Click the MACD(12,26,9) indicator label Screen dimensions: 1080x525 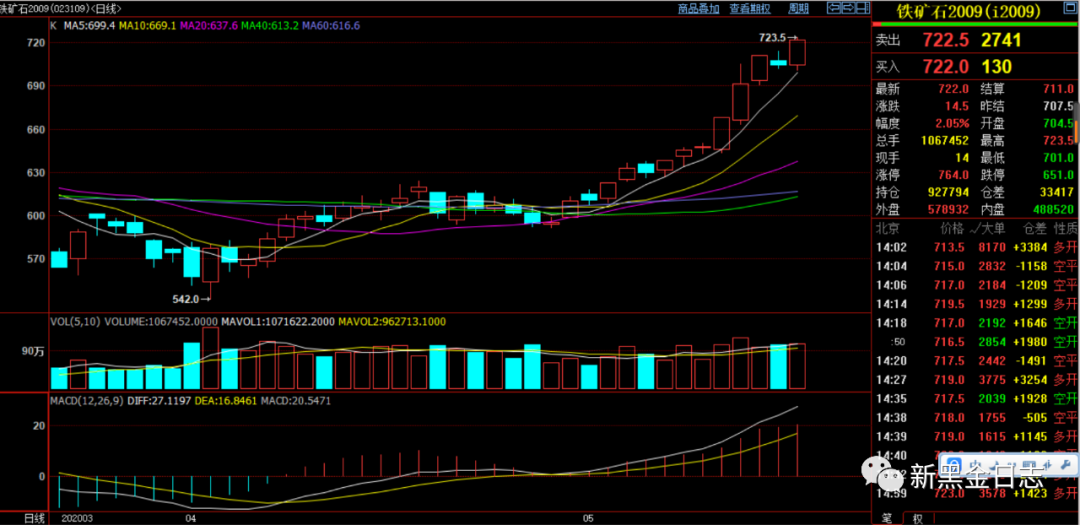click(87, 400)
